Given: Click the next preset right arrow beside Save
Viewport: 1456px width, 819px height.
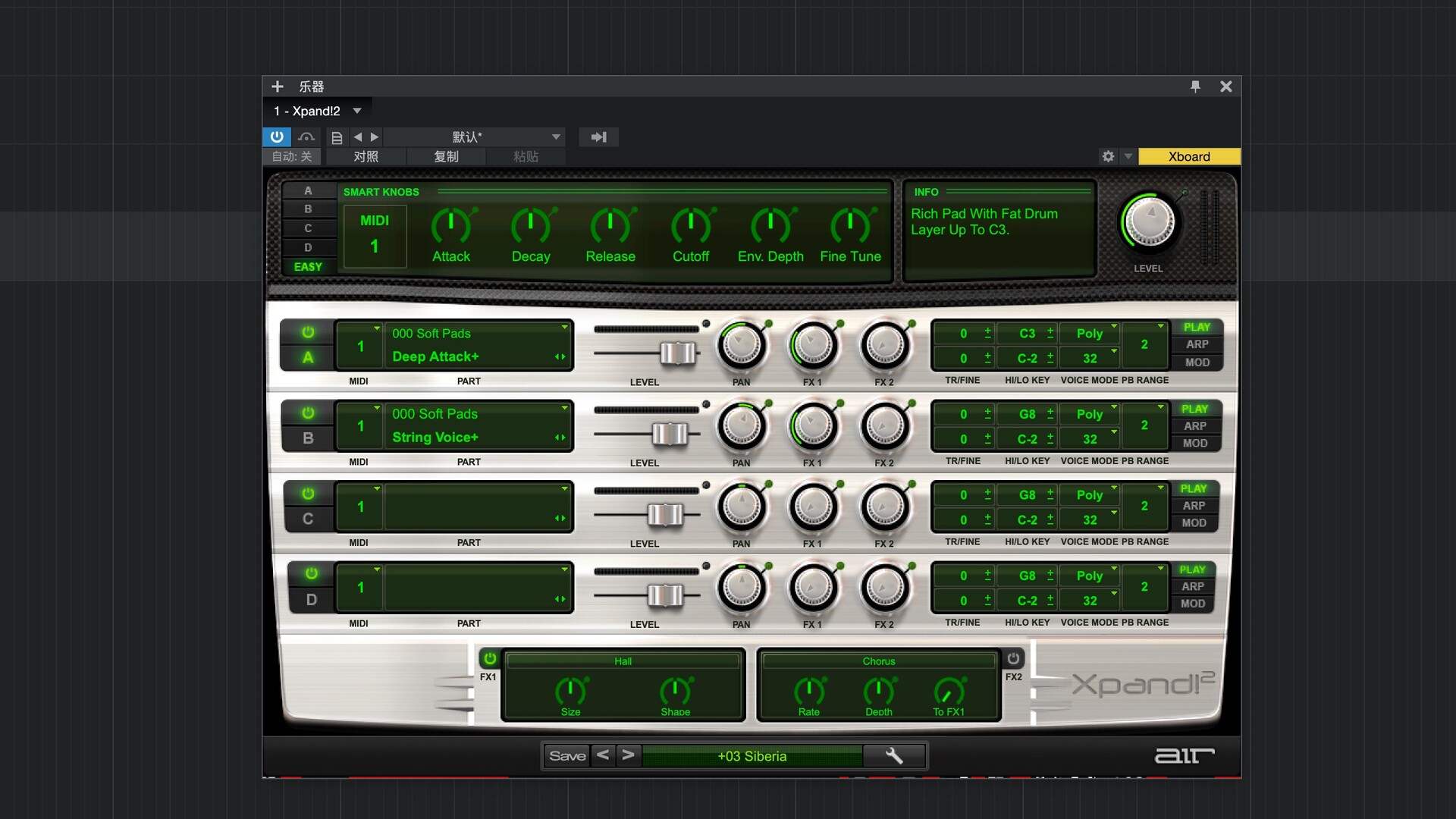Looking at the screenshot, I should tap(628, 755).
